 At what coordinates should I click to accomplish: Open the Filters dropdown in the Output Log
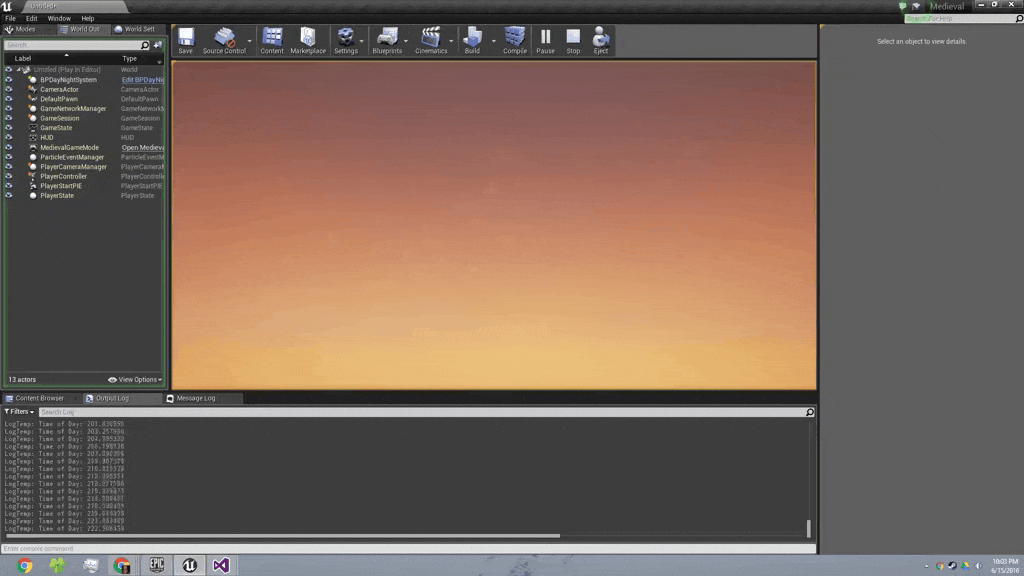19,412
